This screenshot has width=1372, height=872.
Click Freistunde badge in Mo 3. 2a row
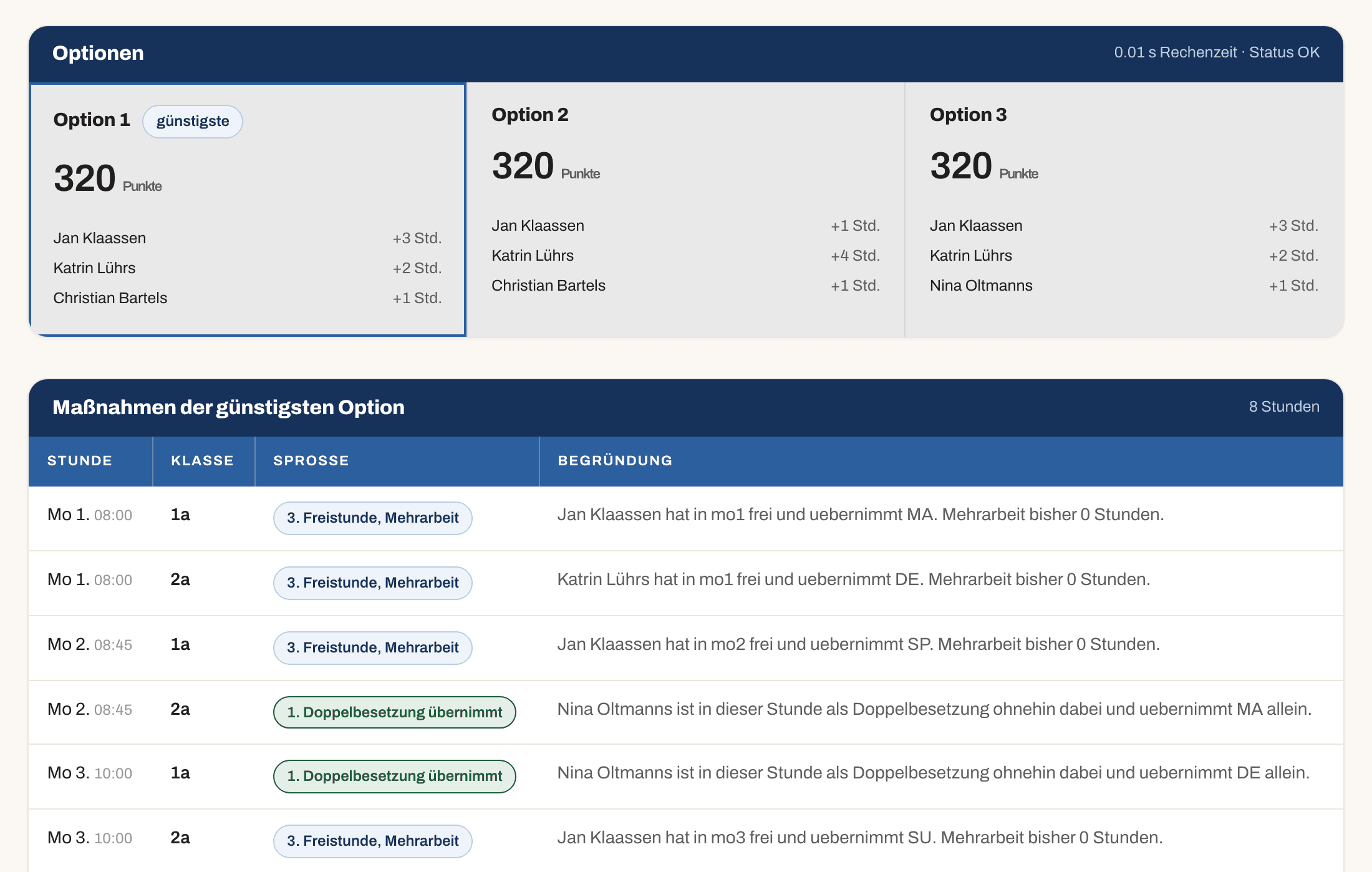tap(373, 841)
